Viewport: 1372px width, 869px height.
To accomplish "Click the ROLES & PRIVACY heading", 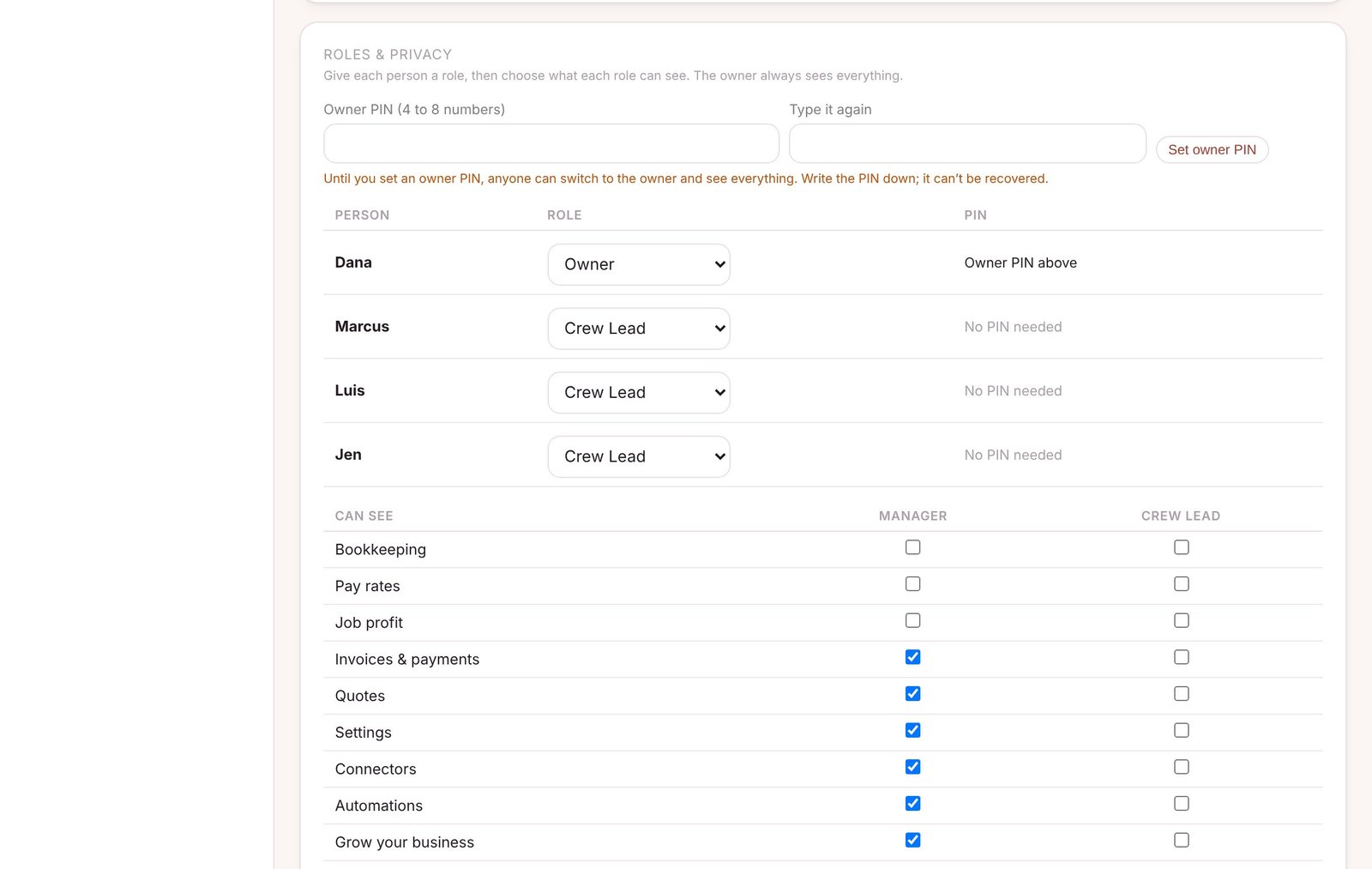I will (388, 54).
